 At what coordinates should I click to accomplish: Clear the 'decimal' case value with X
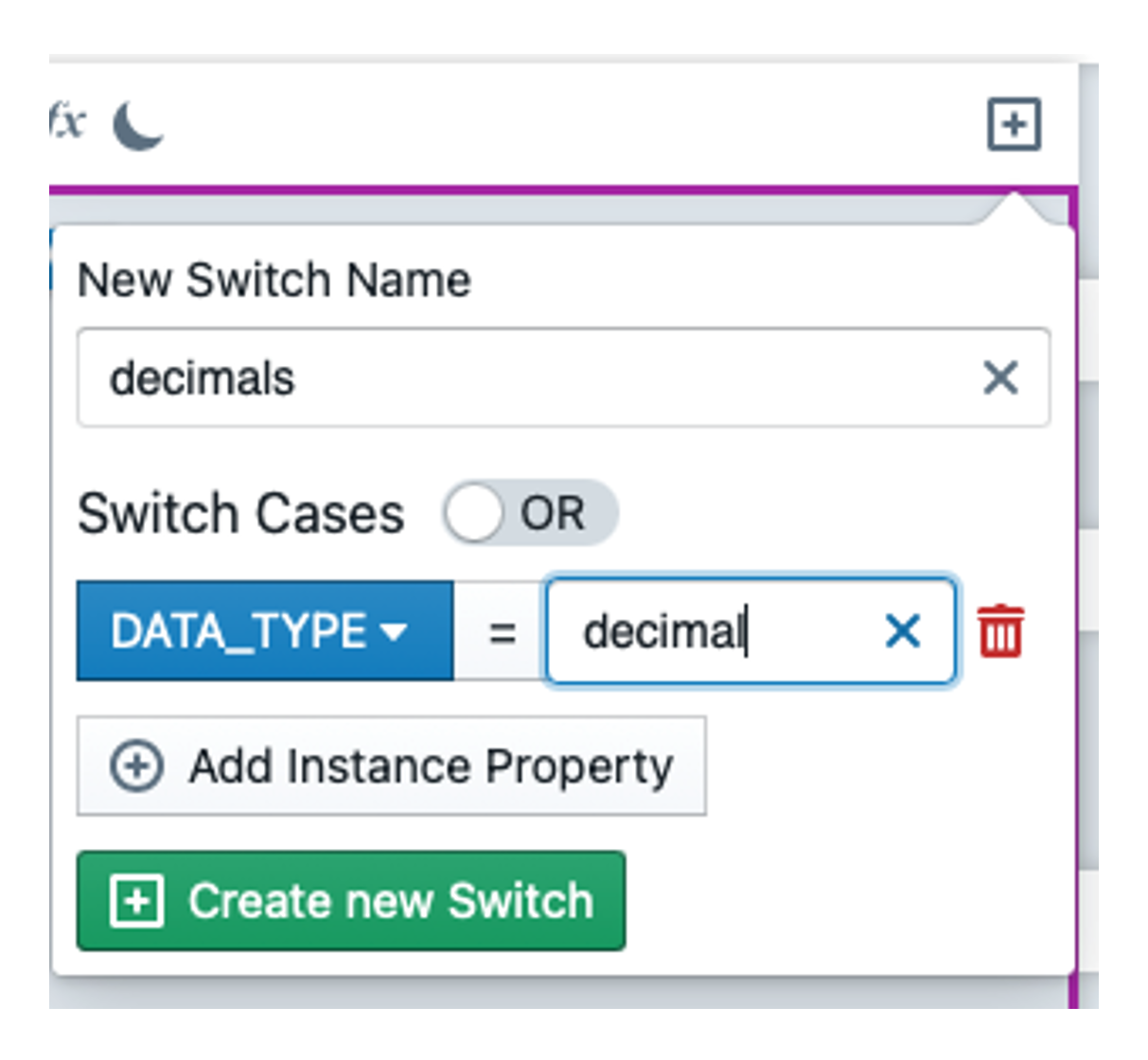point(902,631)
